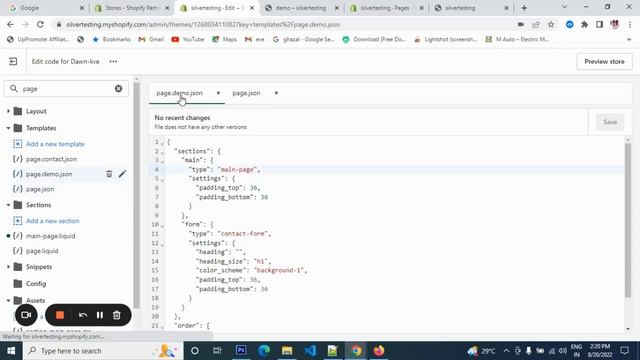Bookmark this page with star icon

pyautogui.click(x=551, y=24)
